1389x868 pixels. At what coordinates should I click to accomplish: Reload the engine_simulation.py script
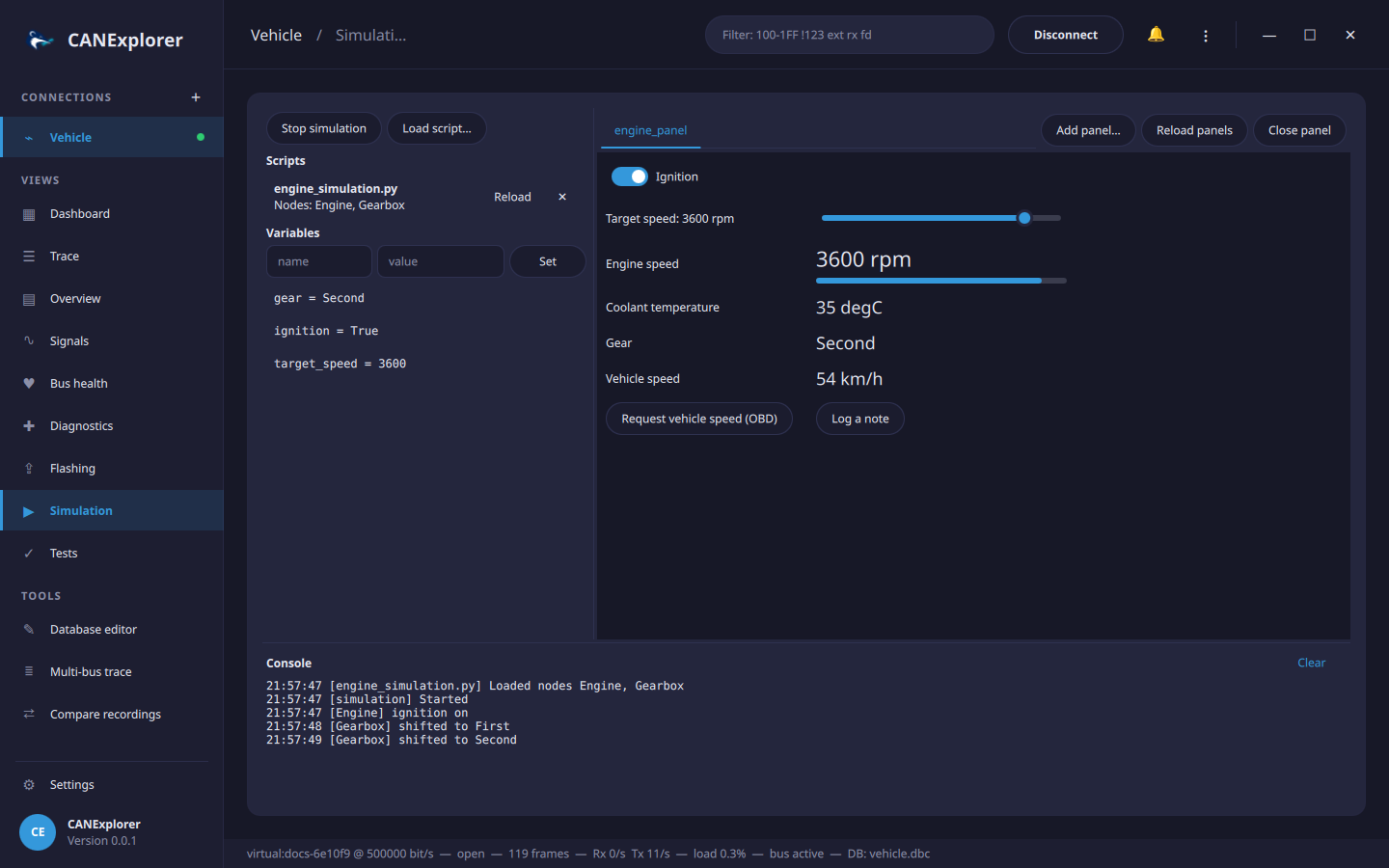coord(513,197)
